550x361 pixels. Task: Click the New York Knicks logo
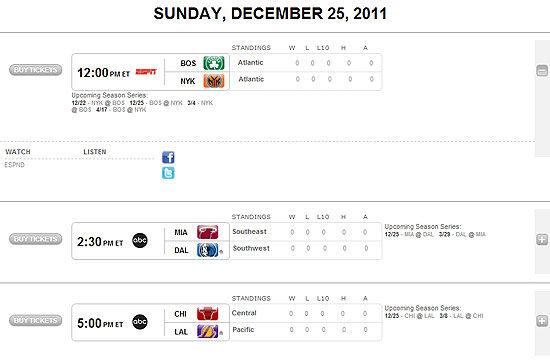pos(214,81)
